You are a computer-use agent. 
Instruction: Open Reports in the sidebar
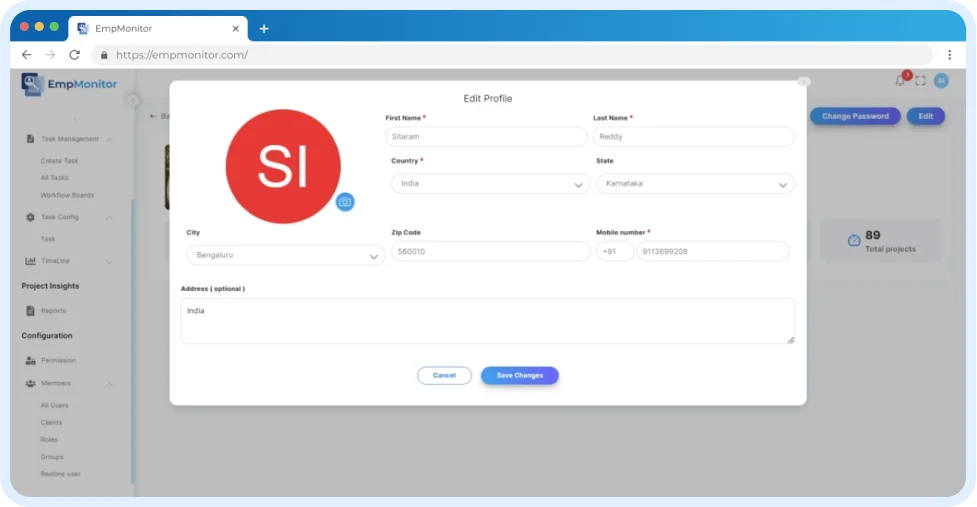53,311
